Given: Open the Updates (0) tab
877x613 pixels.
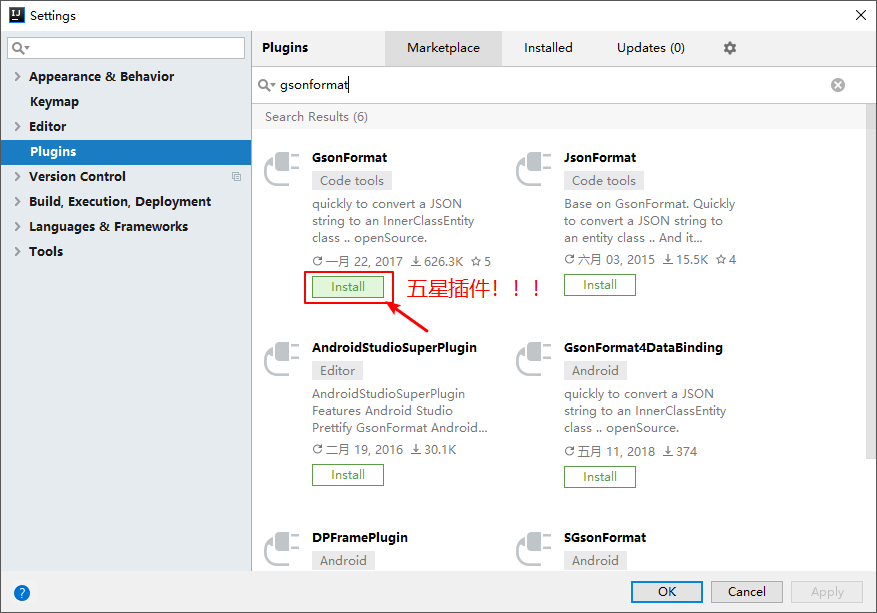Looking at the screenshot, I should pyautogui.click(x=650, y=48).
